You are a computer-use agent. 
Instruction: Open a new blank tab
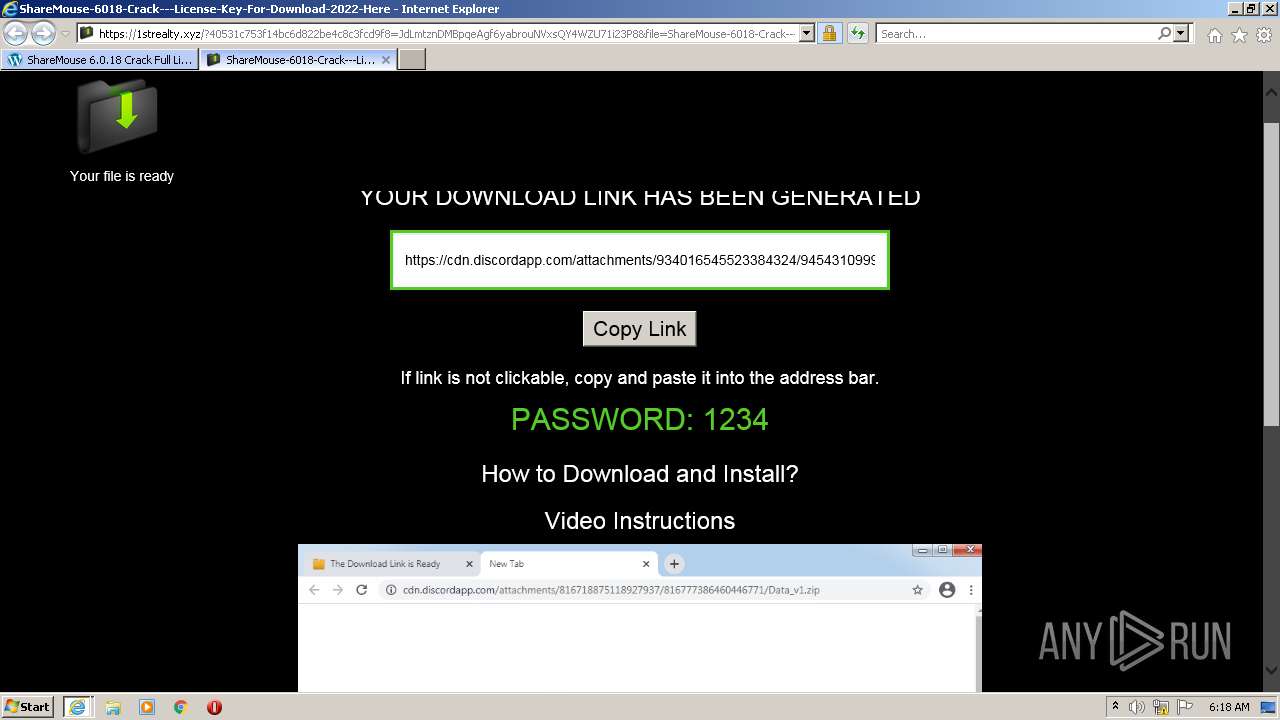tap(412, 59)
